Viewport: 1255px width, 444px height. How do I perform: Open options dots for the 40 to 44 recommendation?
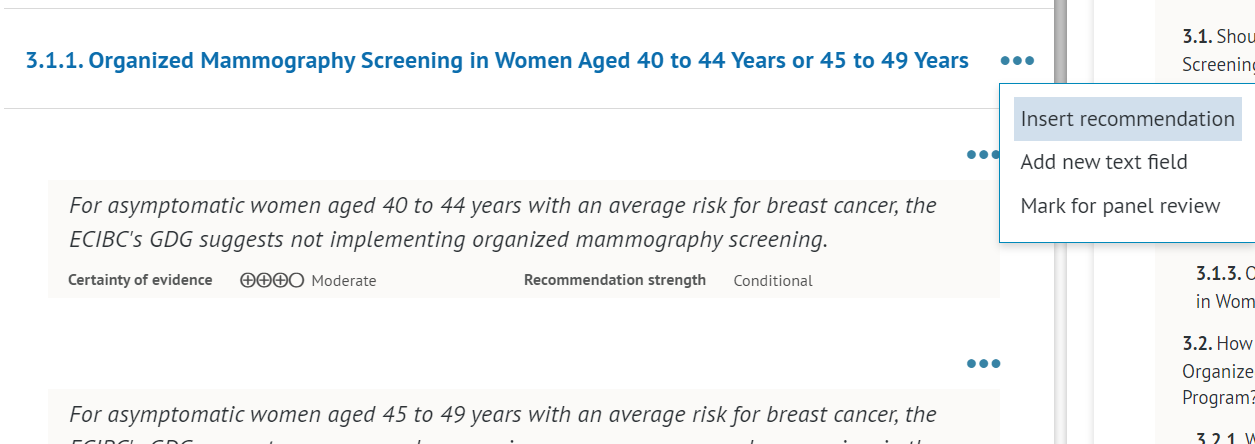click(x=983, y=154)
